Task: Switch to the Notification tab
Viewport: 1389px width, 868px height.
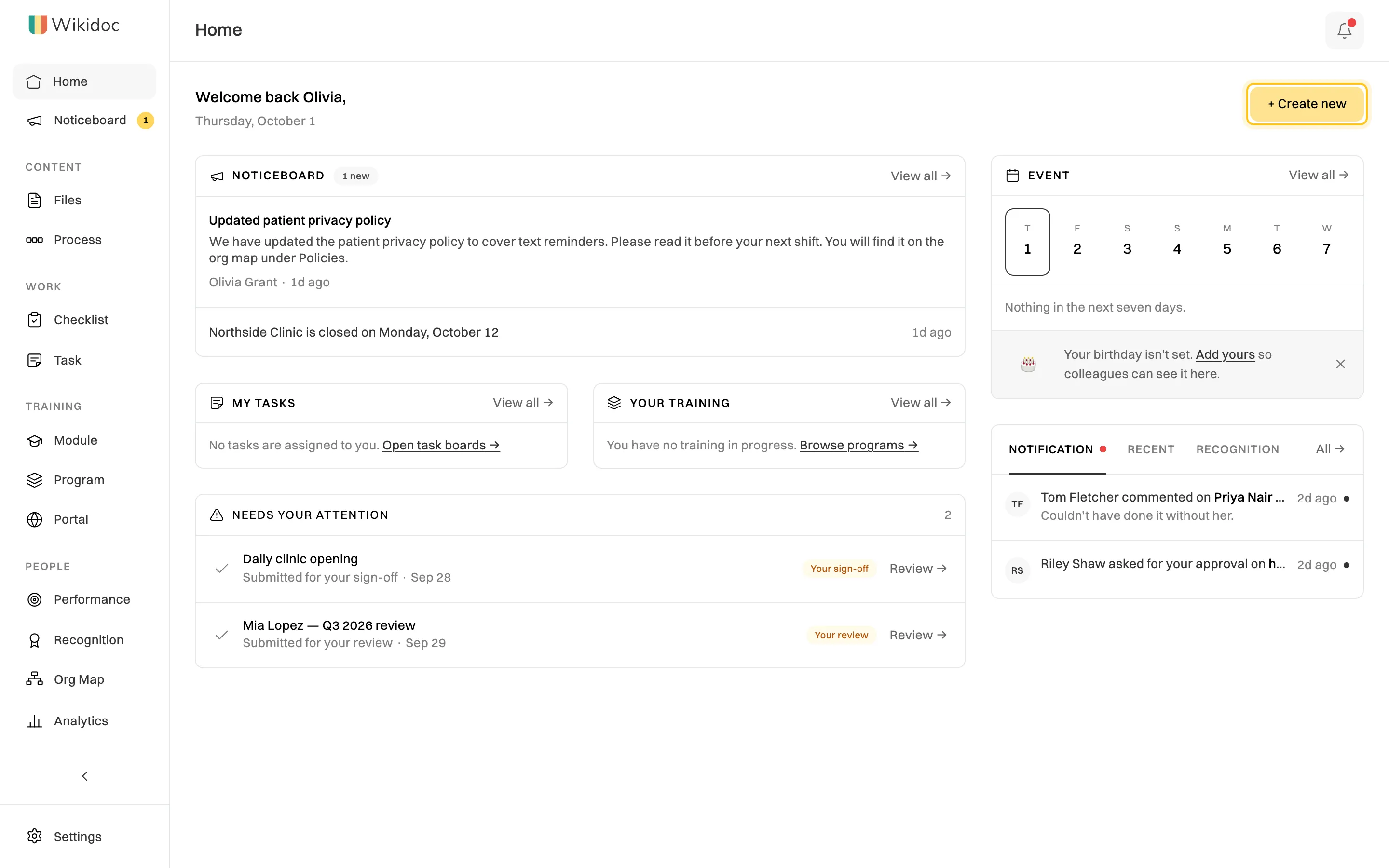Action: pos(1057,449)
